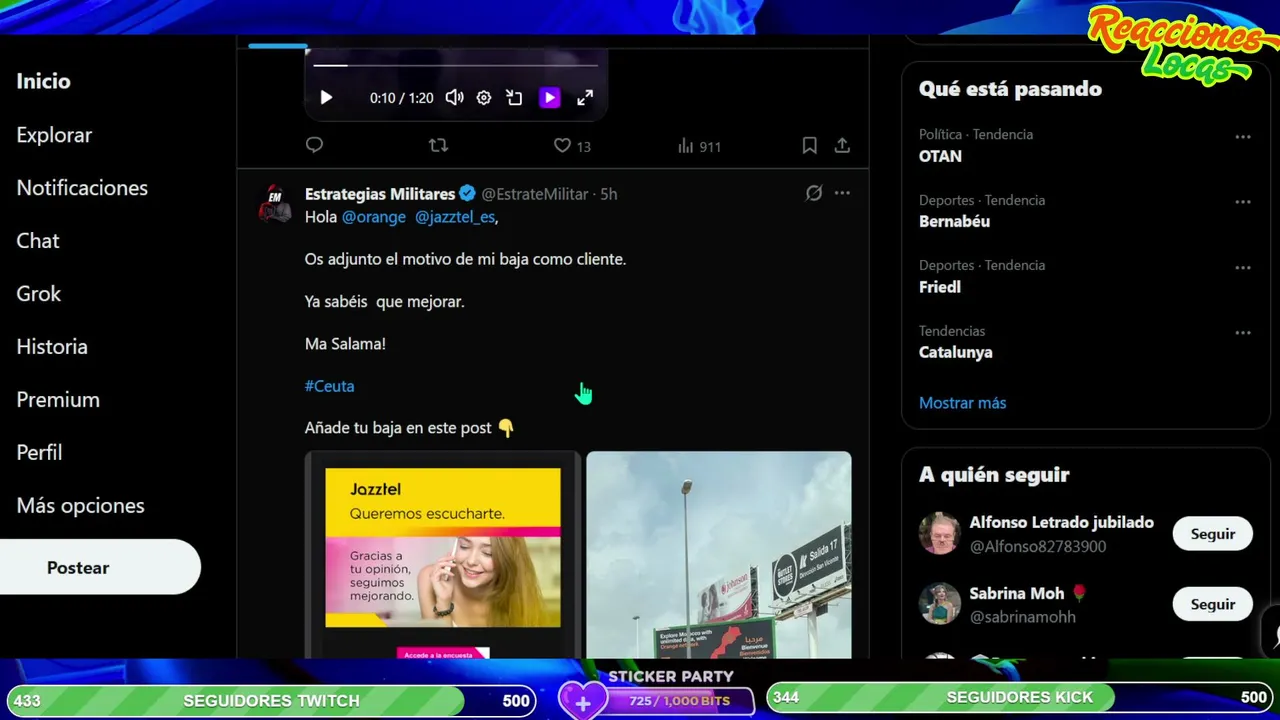Viewport: 1280px width, 720px height.
Task: Go to Inicio in the sidebar
Action: tap(44, 82)
